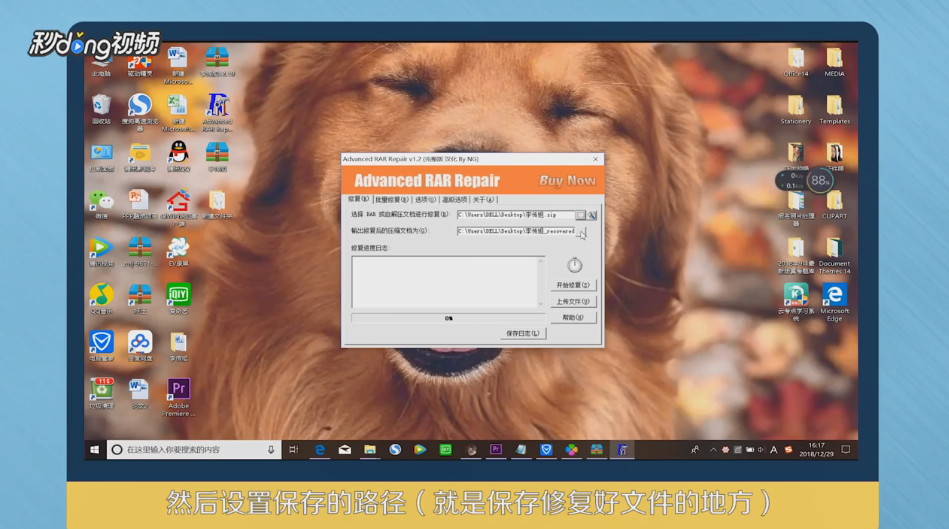Click the 帮助 (Help) button
The height and width of the screenshot is (529, 949).
(573, 317)
